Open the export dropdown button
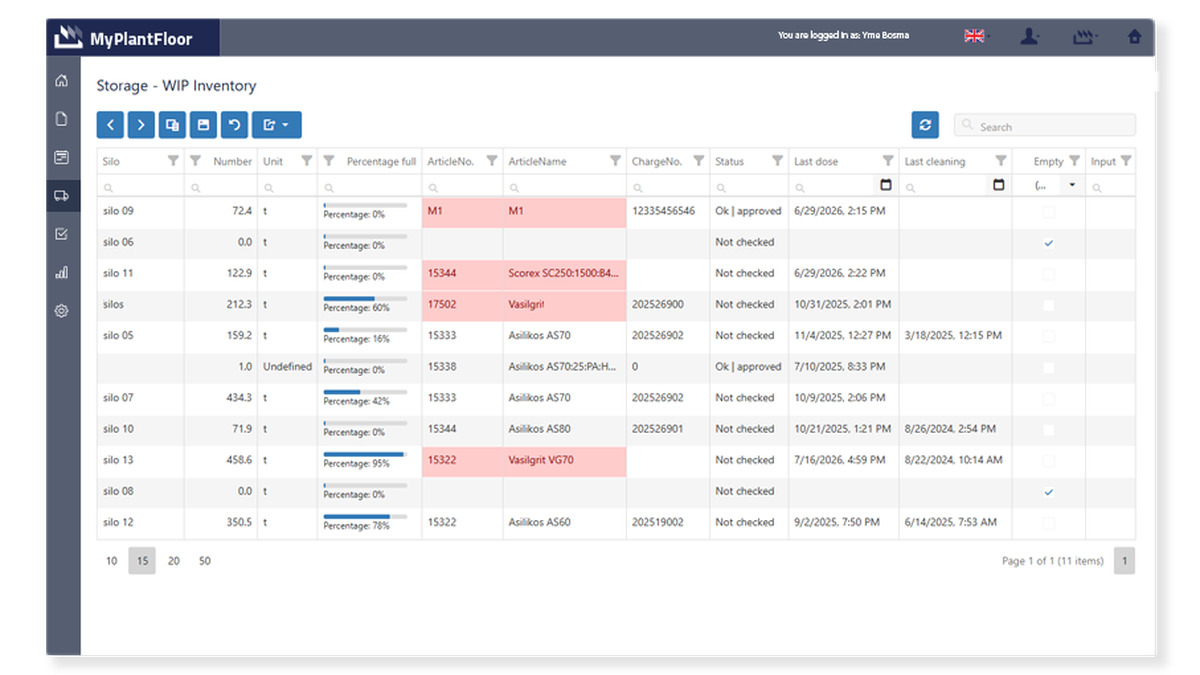Screen dimensions: 1200x675 tap(276, 125)
